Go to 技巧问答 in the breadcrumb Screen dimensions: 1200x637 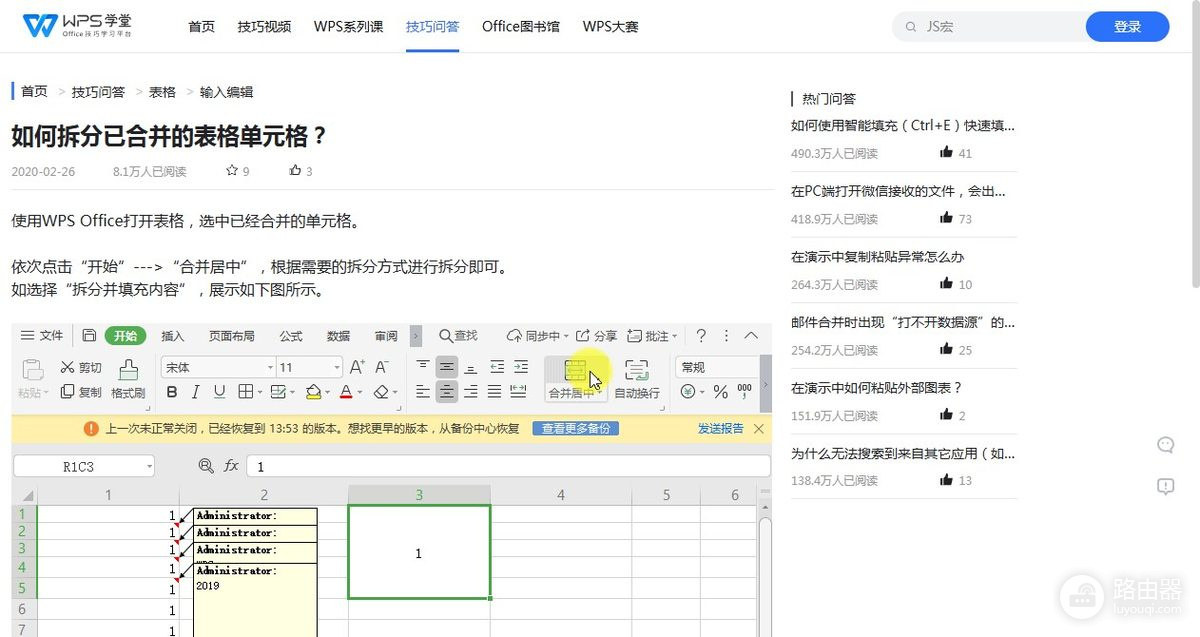point(98,91)
